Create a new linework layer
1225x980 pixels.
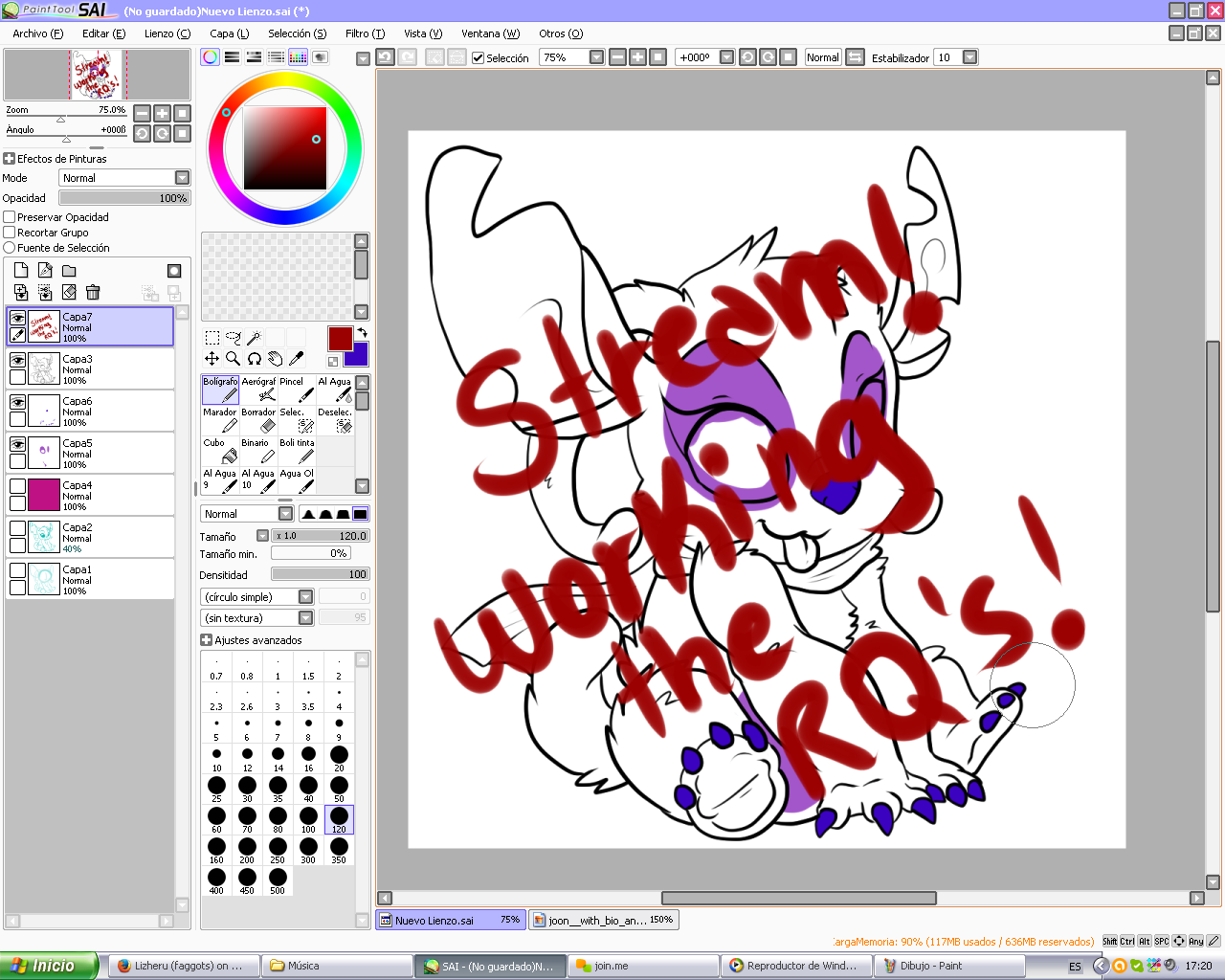tap(45, 271)
